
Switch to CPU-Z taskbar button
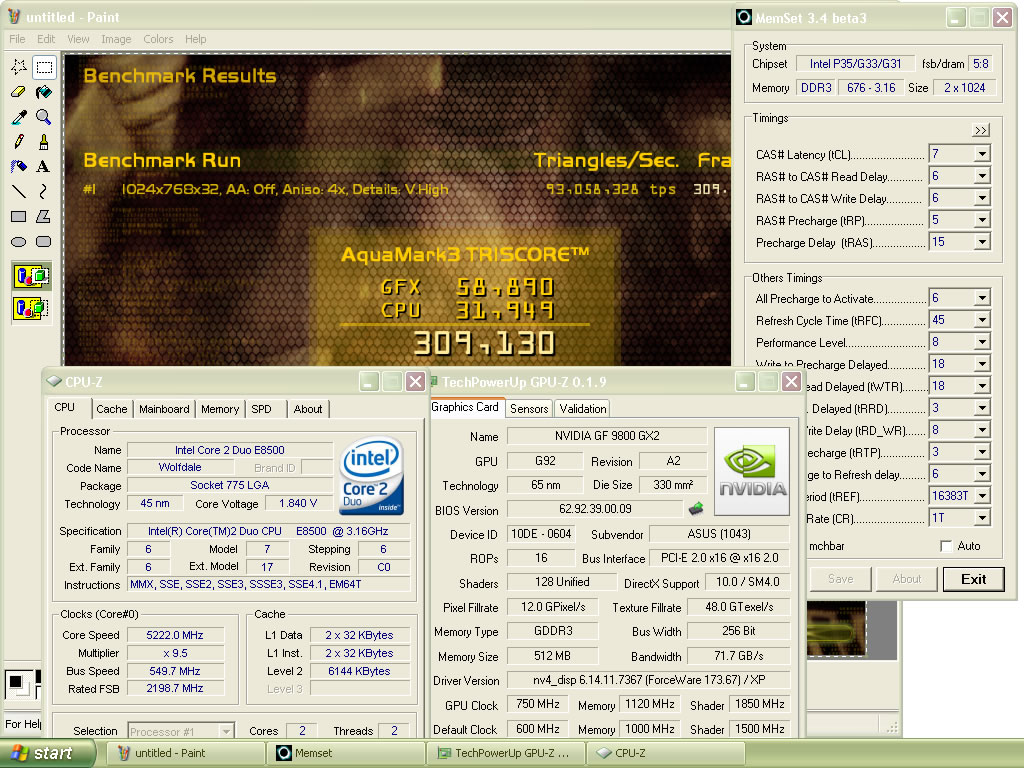[666, 753]
